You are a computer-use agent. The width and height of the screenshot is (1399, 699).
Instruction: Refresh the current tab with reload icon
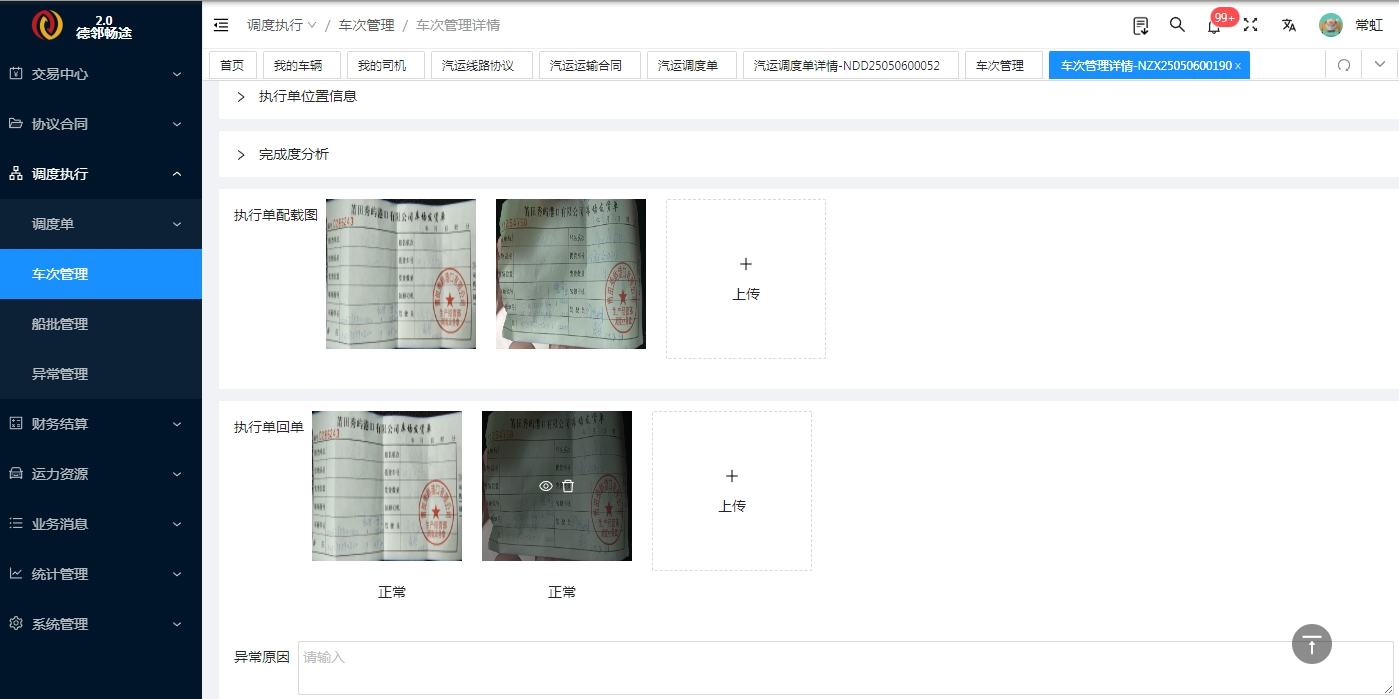[x=1344, y=65]
